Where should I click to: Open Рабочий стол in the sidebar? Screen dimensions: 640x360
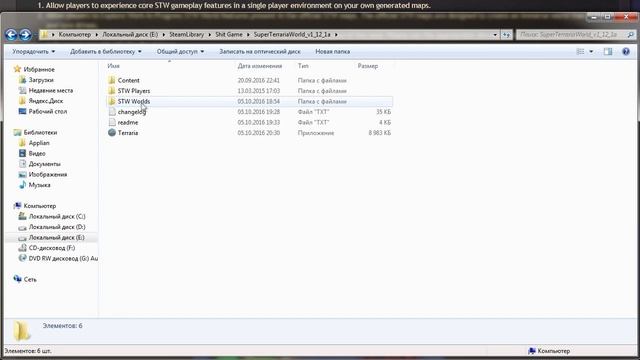tap(48, 111)
